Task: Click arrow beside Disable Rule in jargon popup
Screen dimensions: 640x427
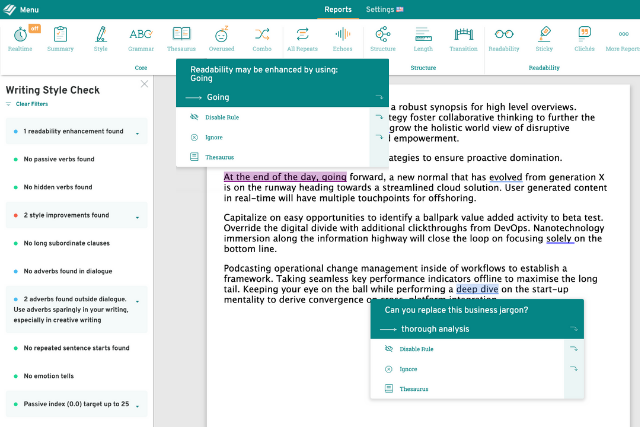Action: pos(574,349)
